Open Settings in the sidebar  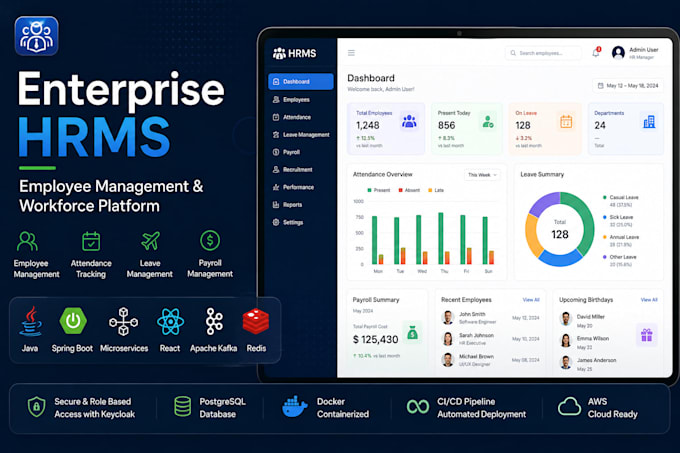point(301,222)
